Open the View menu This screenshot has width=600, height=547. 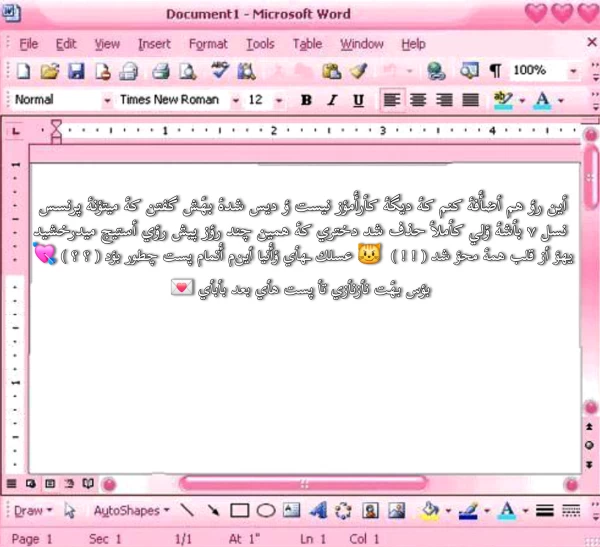click(x=107, y=44)
